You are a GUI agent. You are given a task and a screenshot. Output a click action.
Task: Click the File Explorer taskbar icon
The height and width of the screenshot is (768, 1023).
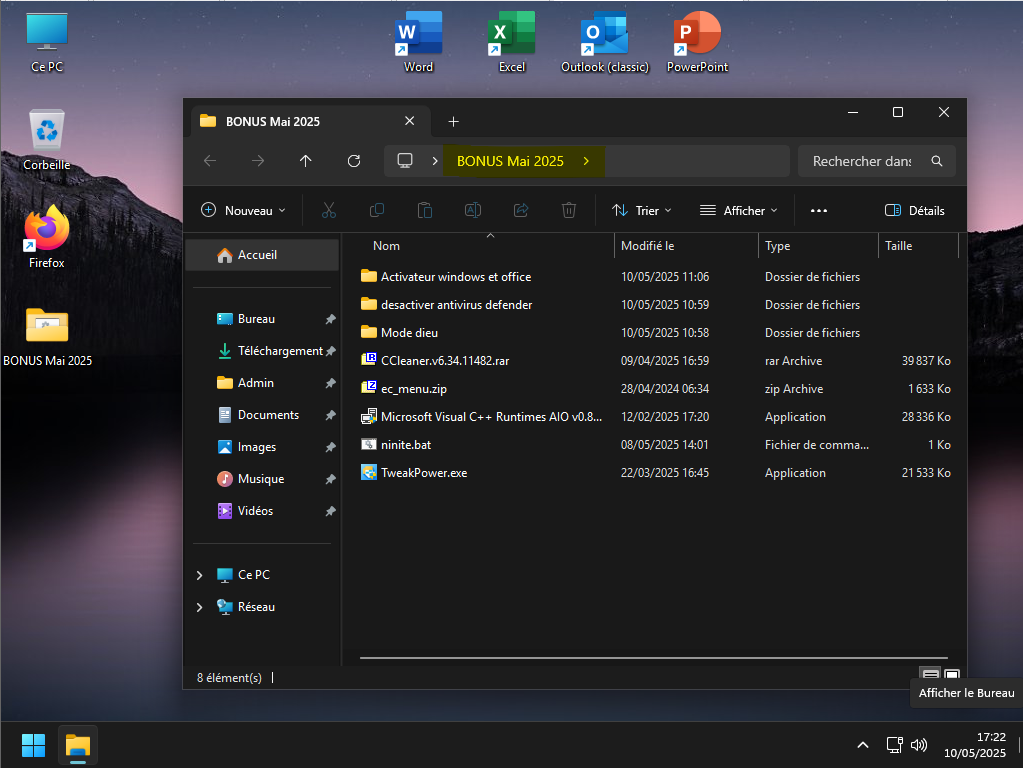(78, 745)
